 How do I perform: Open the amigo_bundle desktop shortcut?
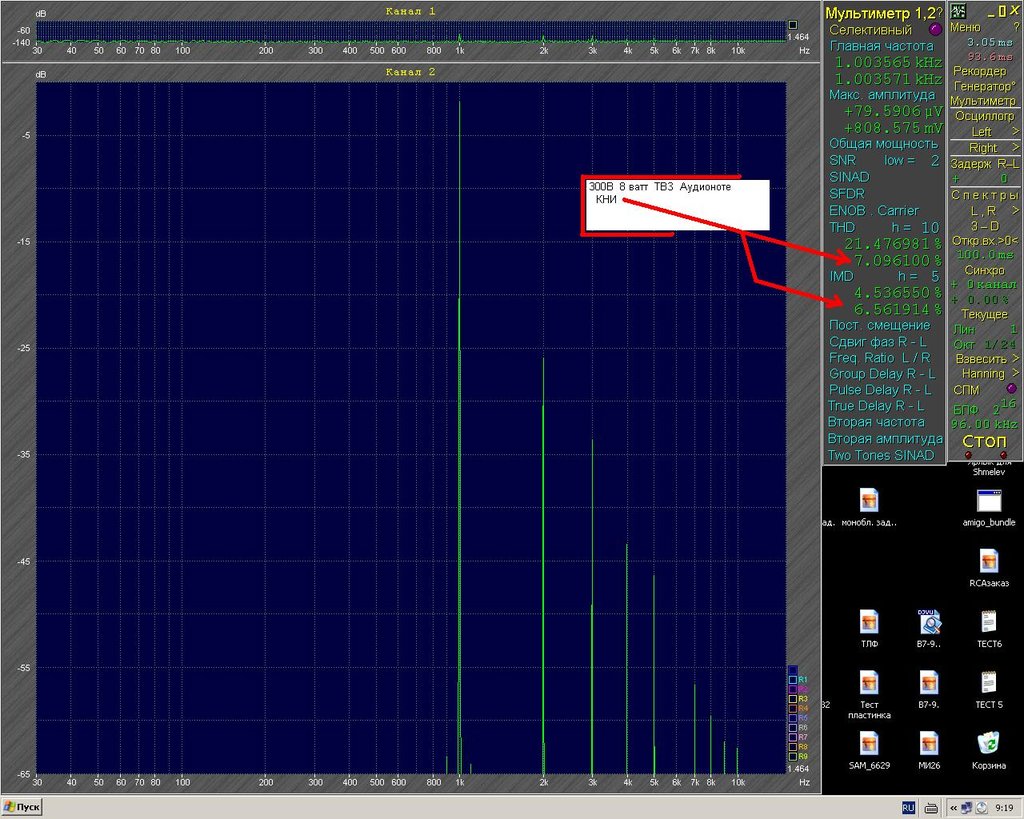989,507
